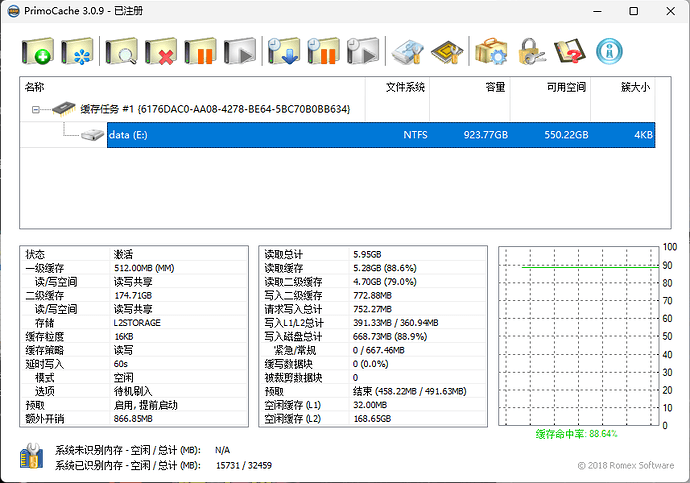Viewport: 690px width, 483px height.
Task: Maximize the PrimoCache window
Action: coord(634,11)
